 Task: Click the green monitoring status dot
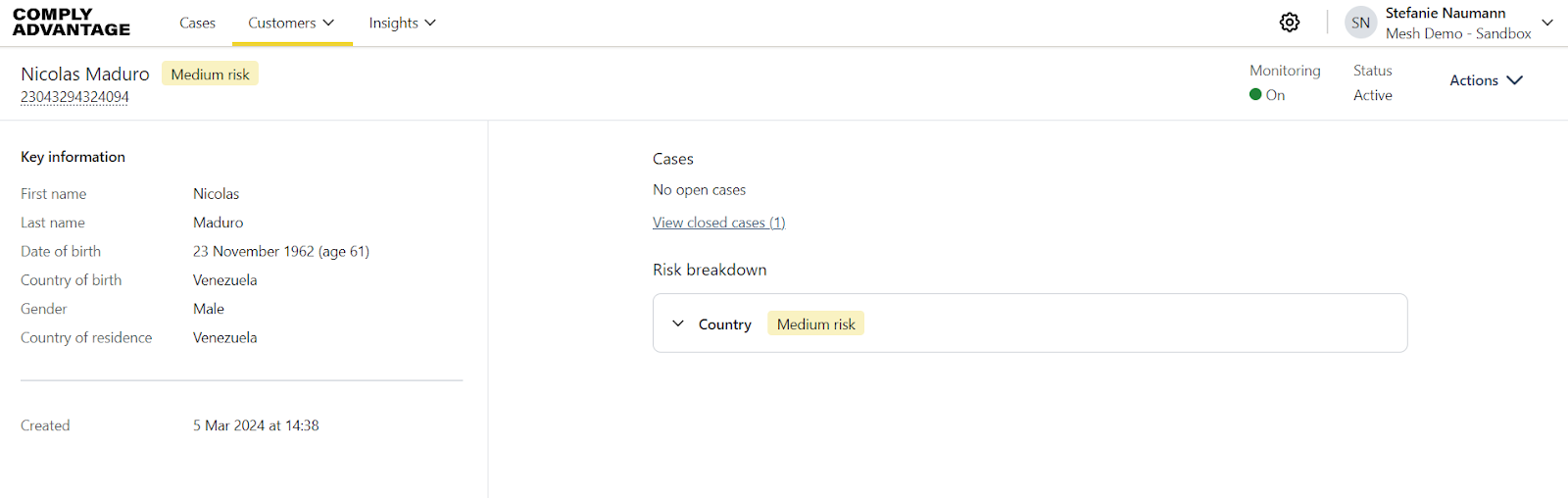[1255, 95]
